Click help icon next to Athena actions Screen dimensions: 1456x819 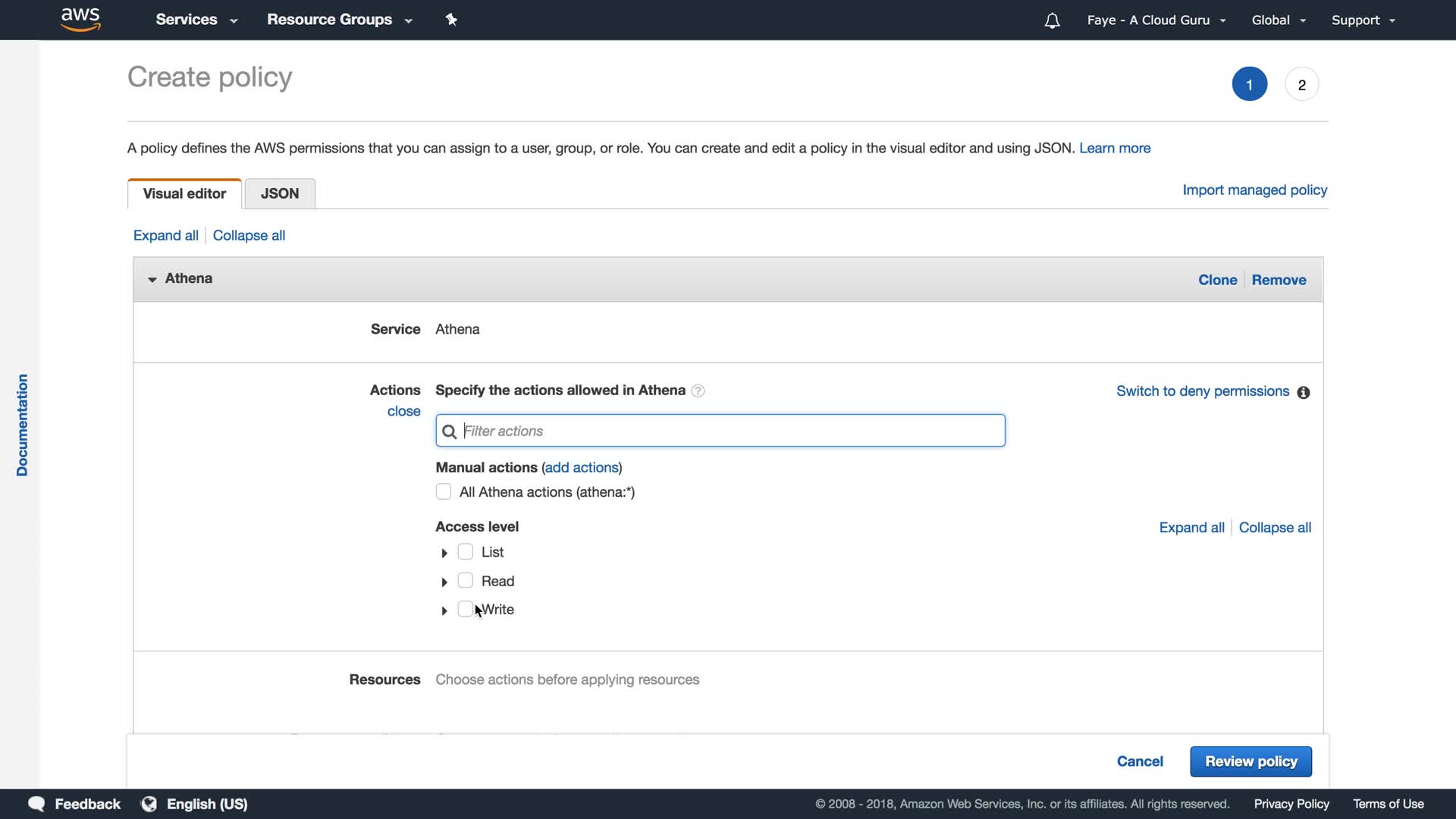pos(698,391)
